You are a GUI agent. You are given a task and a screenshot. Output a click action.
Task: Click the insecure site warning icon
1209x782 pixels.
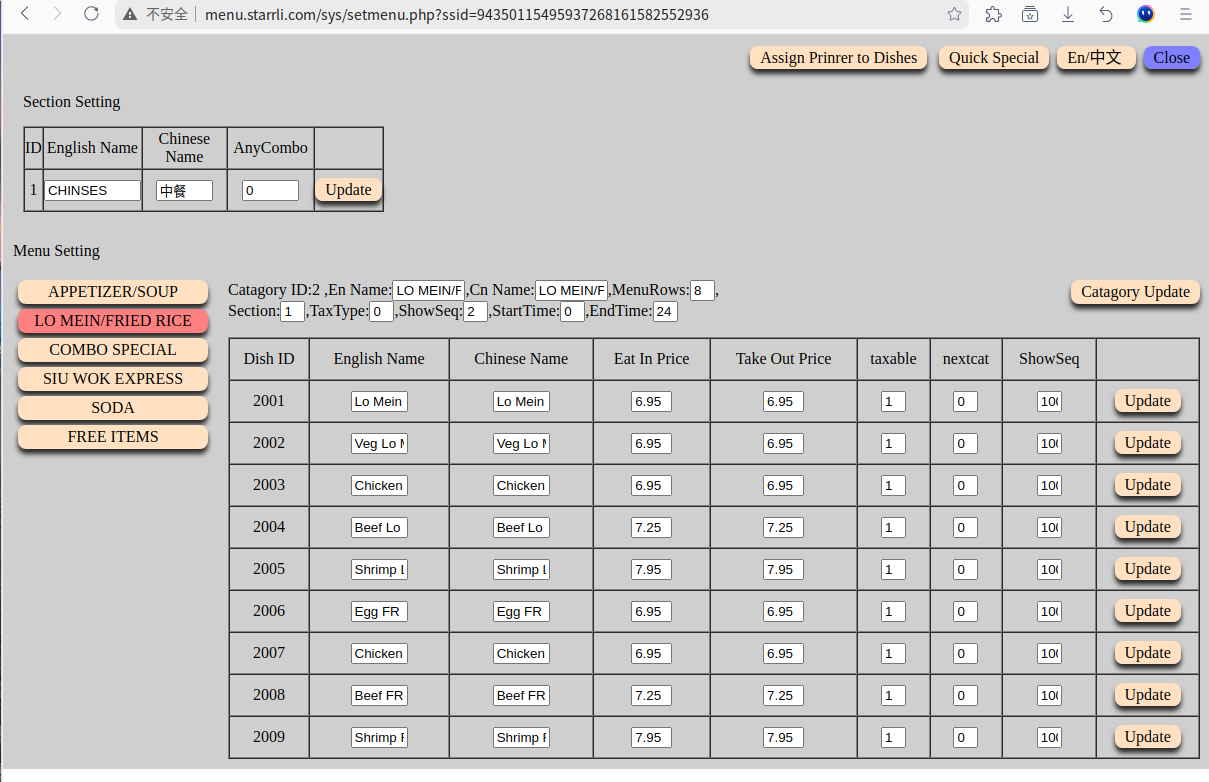(x=131, y=14)
